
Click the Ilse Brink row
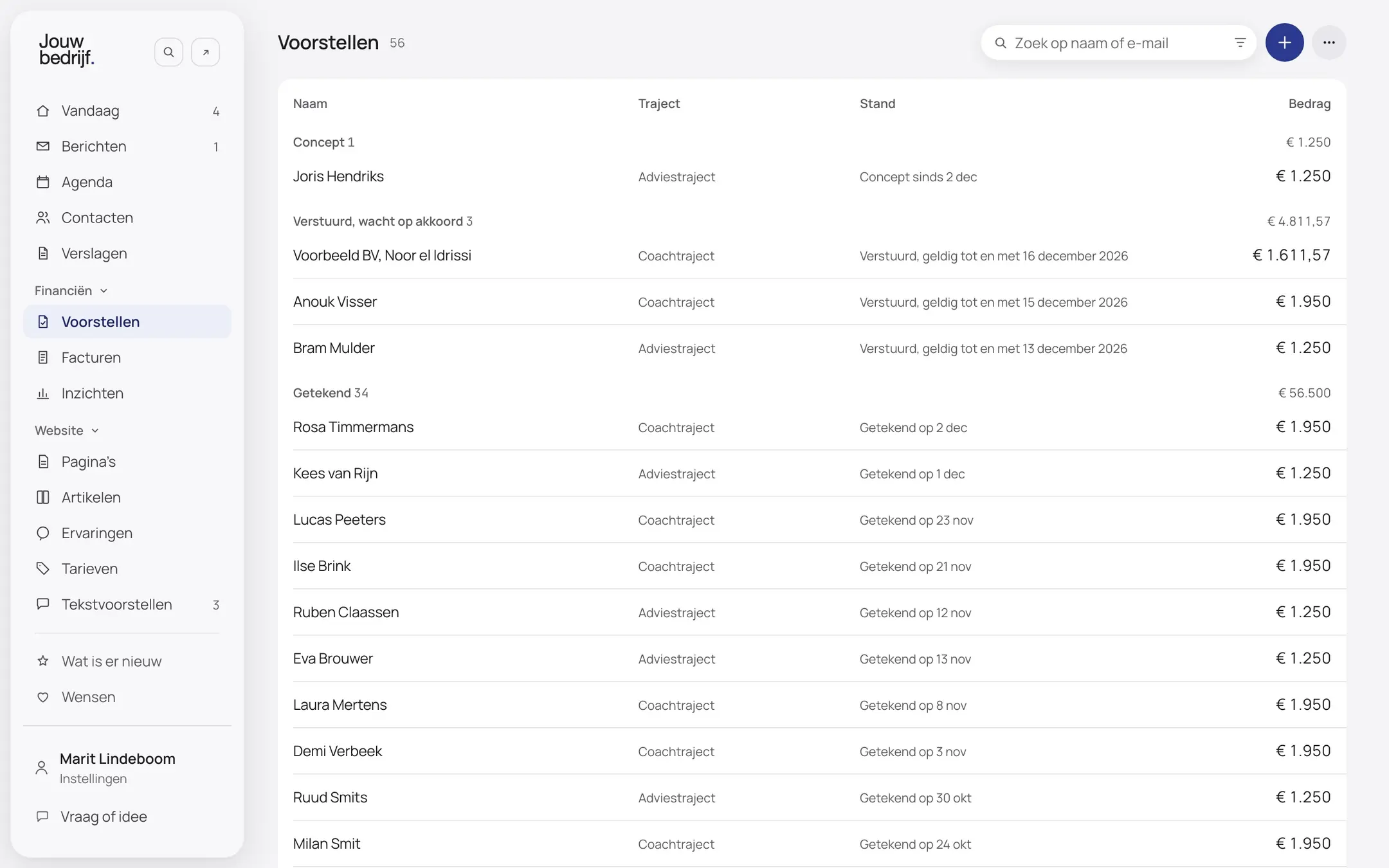812,566
